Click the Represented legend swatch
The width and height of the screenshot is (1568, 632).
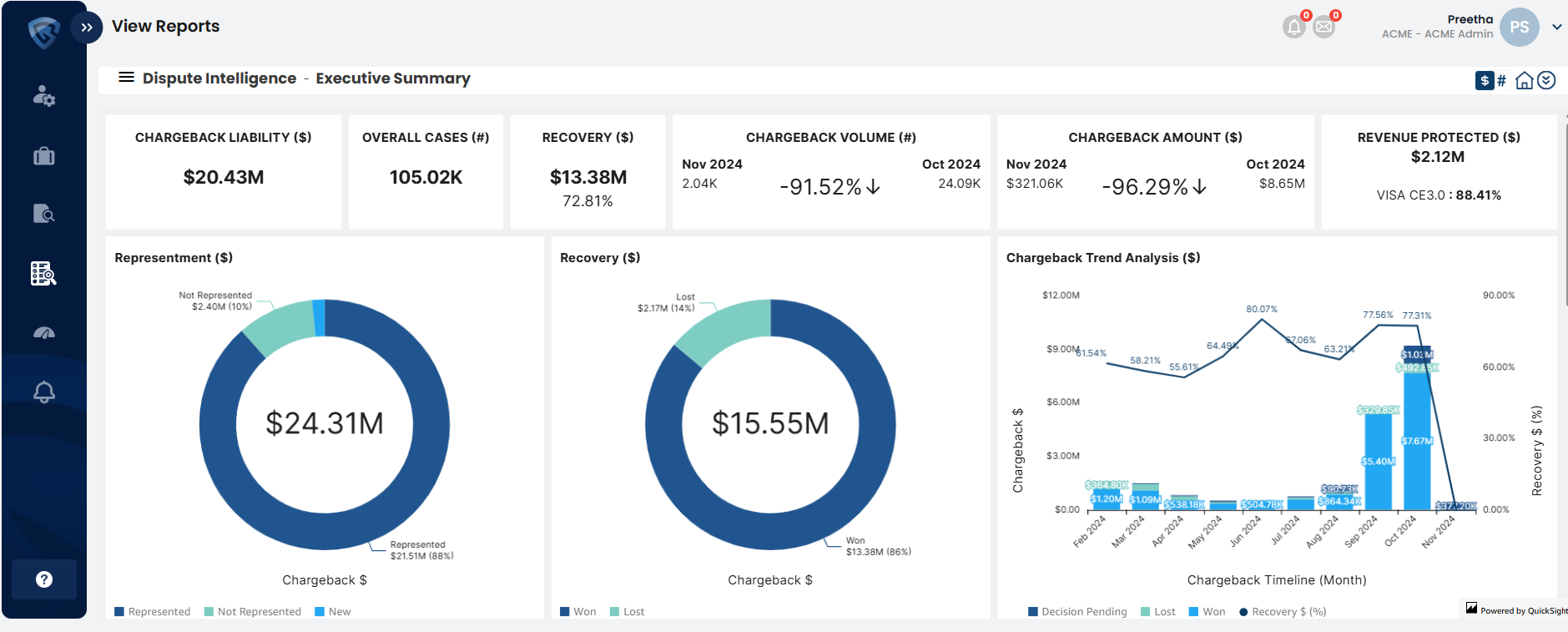(x=119, y=612)
